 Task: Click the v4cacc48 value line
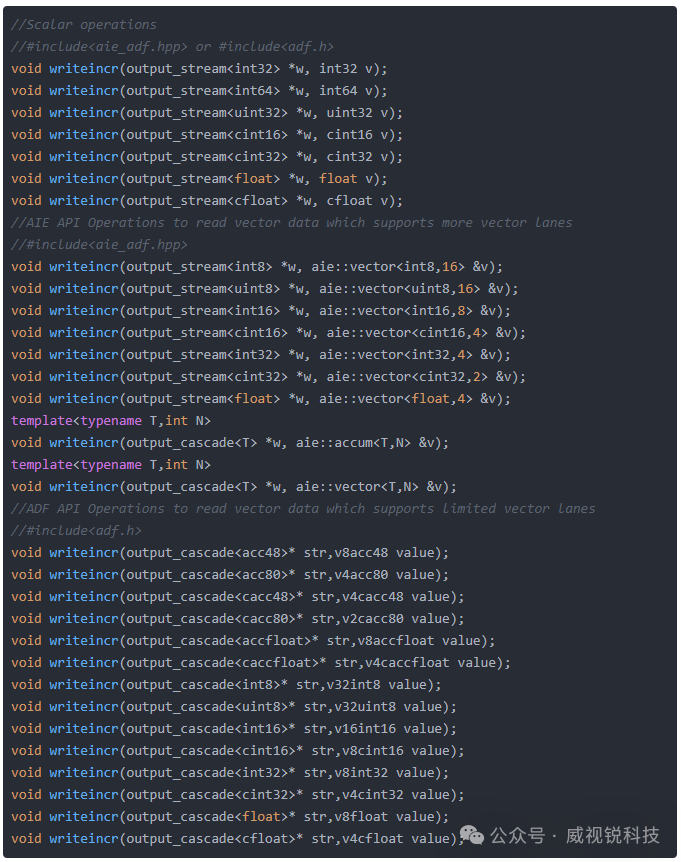[237, 596]
